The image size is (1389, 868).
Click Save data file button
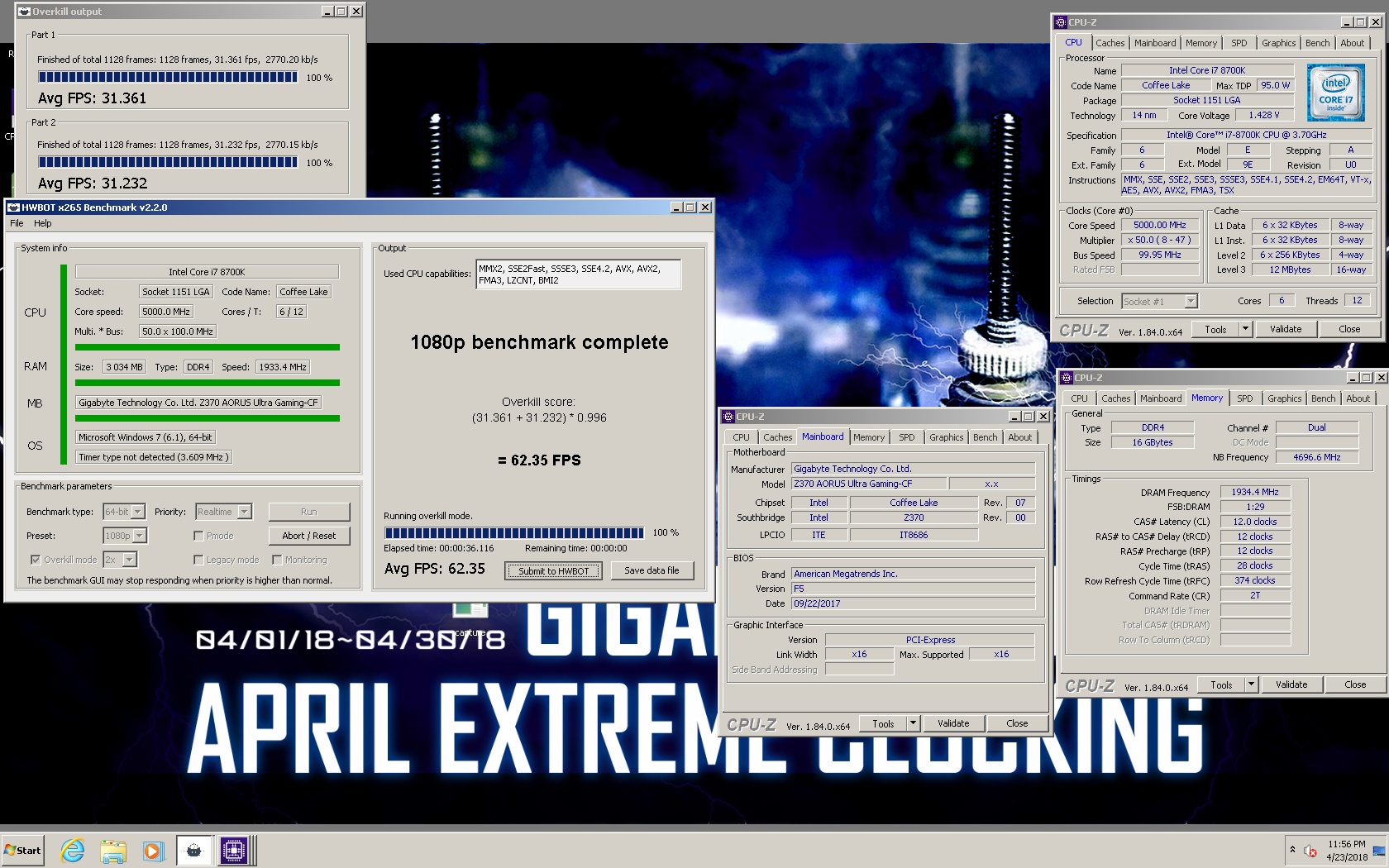pyautogui.click(x=652, y=570)
